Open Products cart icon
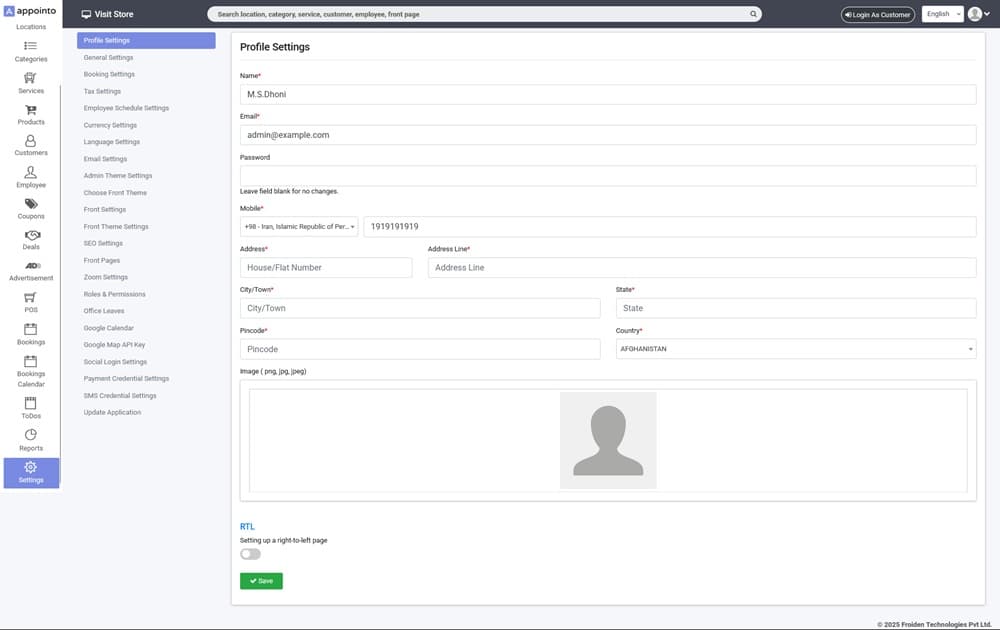 pyautogui.click(x=30, y=110)
